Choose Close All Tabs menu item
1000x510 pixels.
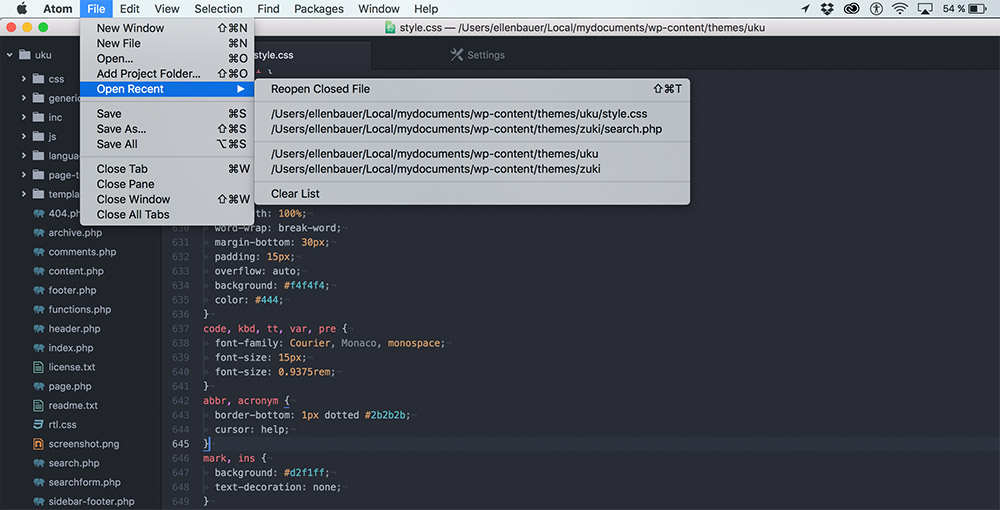pyautogui.click(x=167, y=215)
